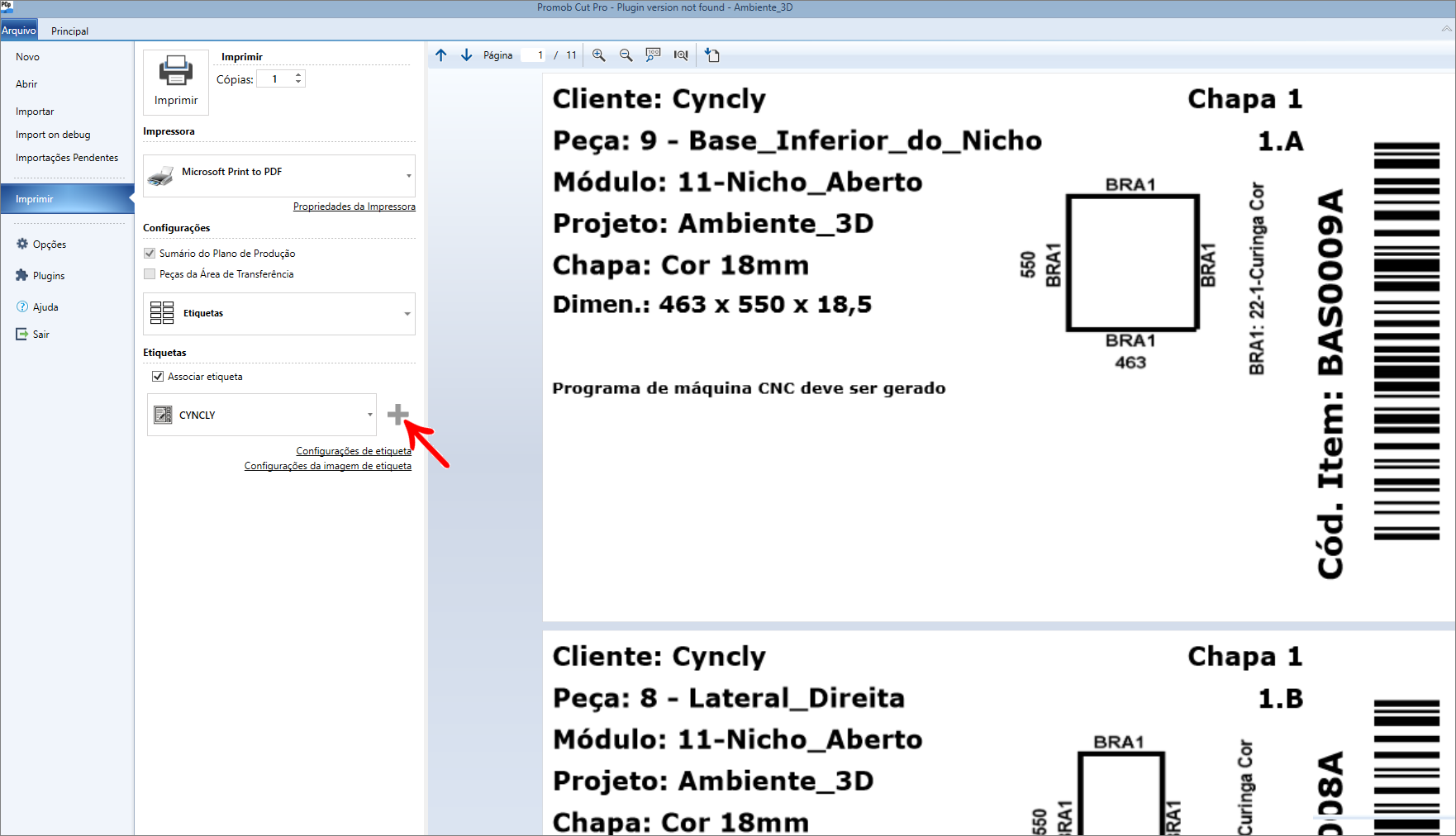Add a new label with plus icon

click(x=398, y=415)
